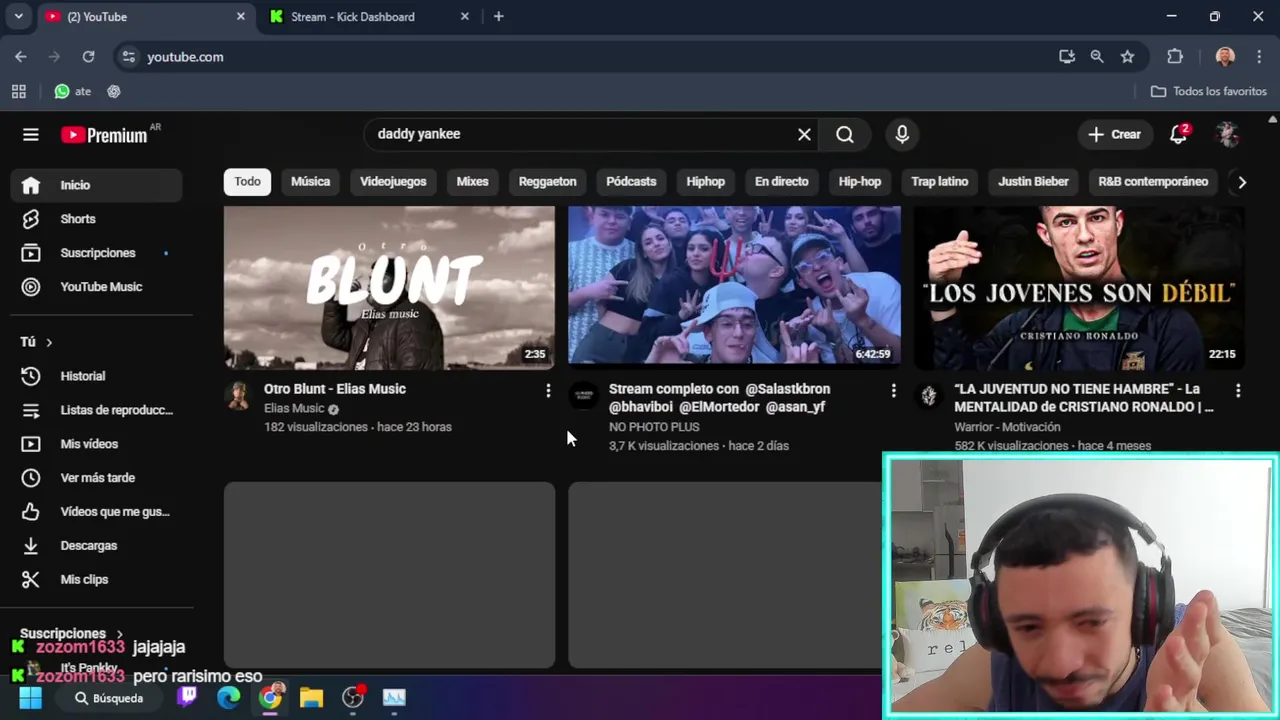
Task: Bookmark this page with star icon
Action: click(1127, 57)
